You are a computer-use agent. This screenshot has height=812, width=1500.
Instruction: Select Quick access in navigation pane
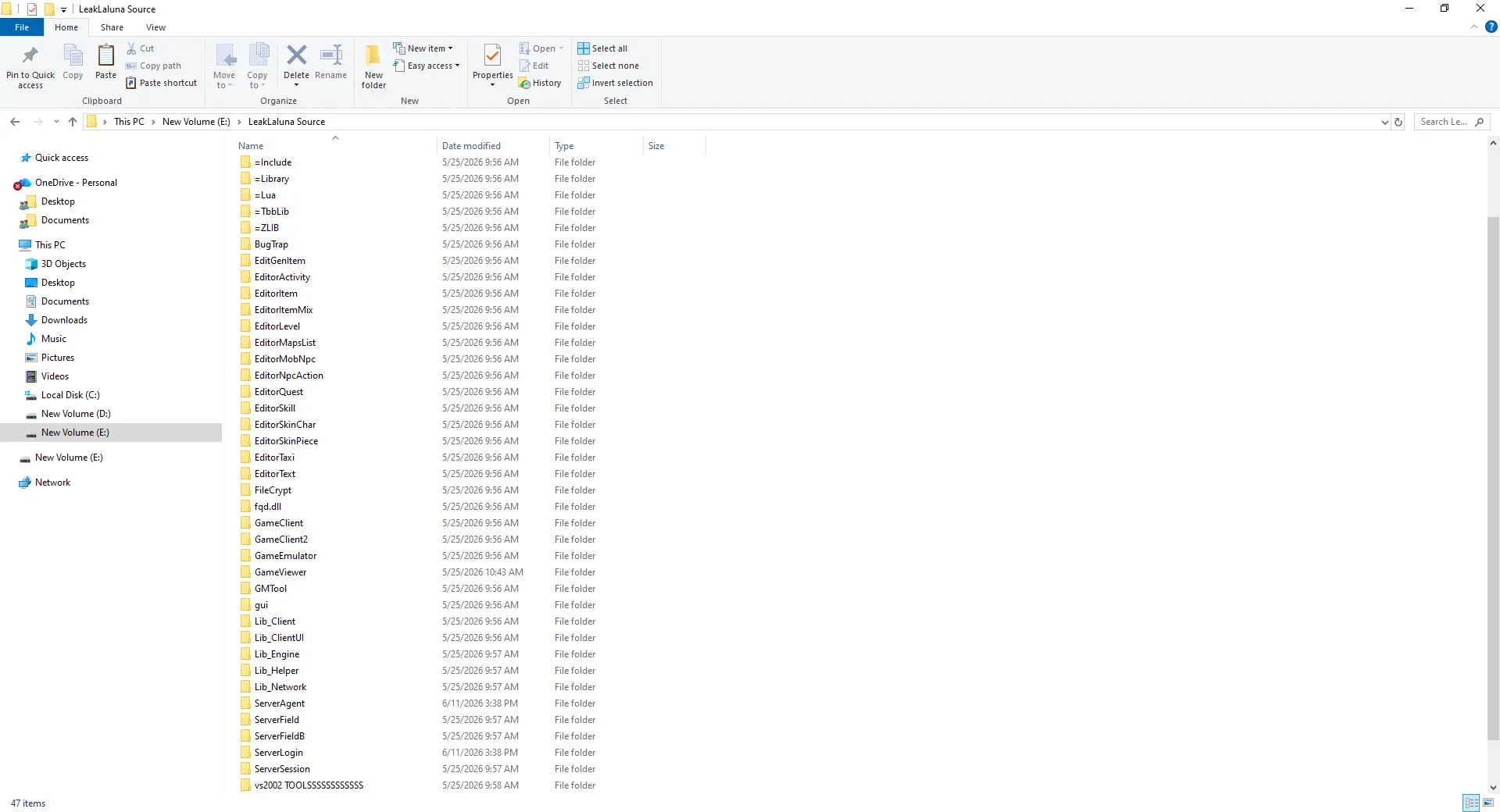tap(62, 158)
